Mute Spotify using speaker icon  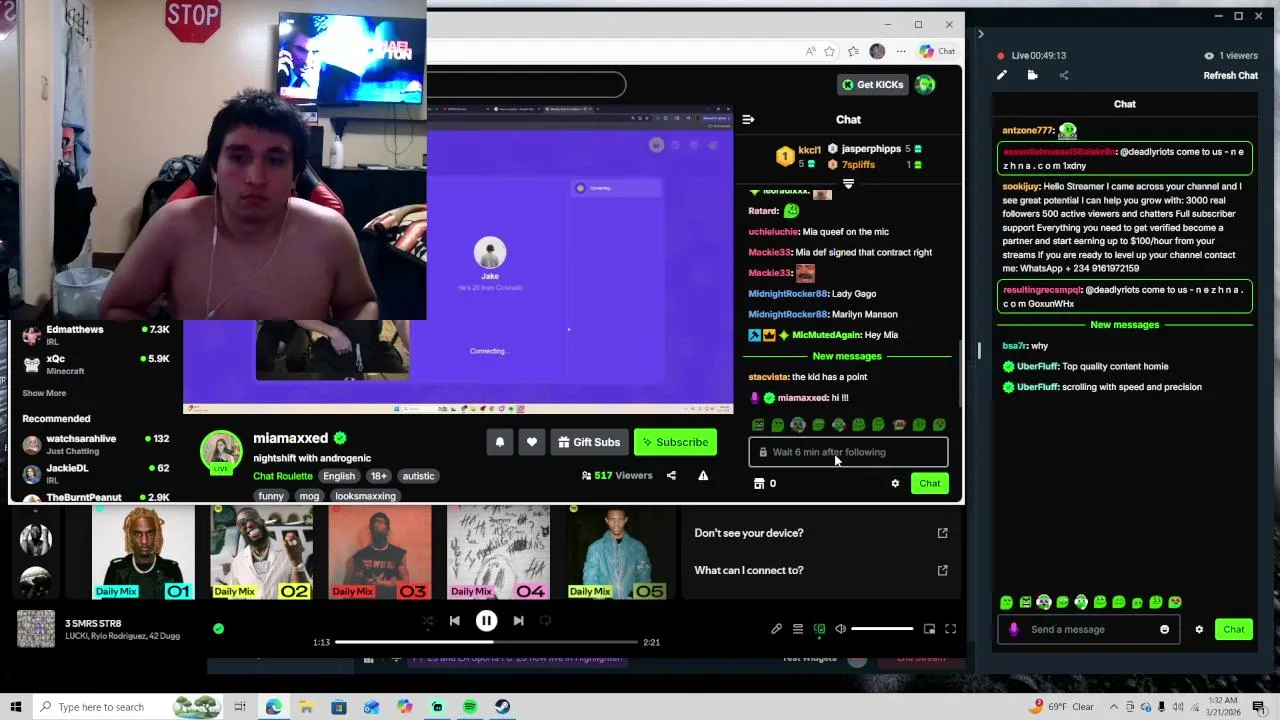coord(840,629)
